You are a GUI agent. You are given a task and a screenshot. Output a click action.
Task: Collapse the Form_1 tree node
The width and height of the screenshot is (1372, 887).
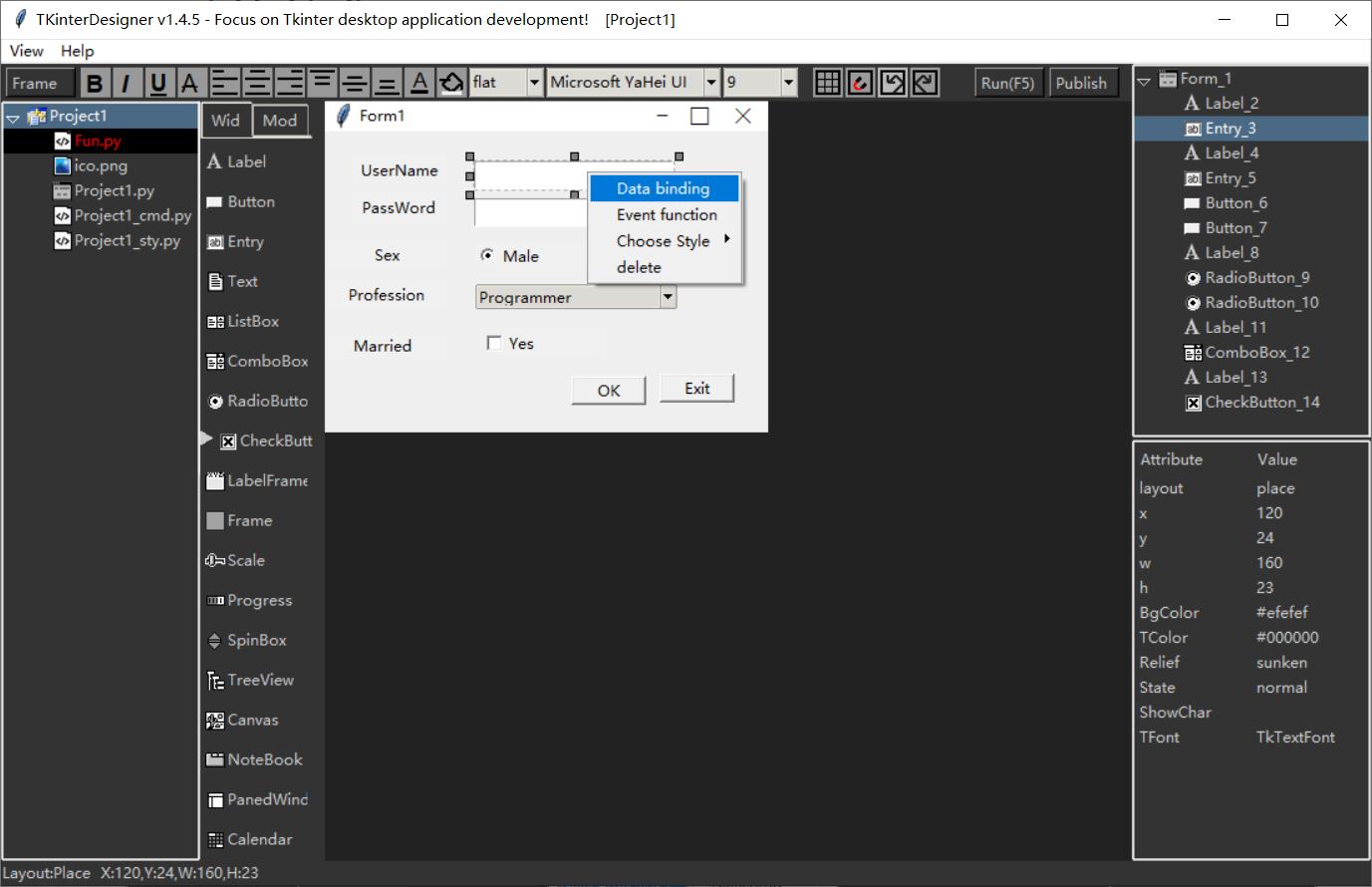click(1144, 81)
